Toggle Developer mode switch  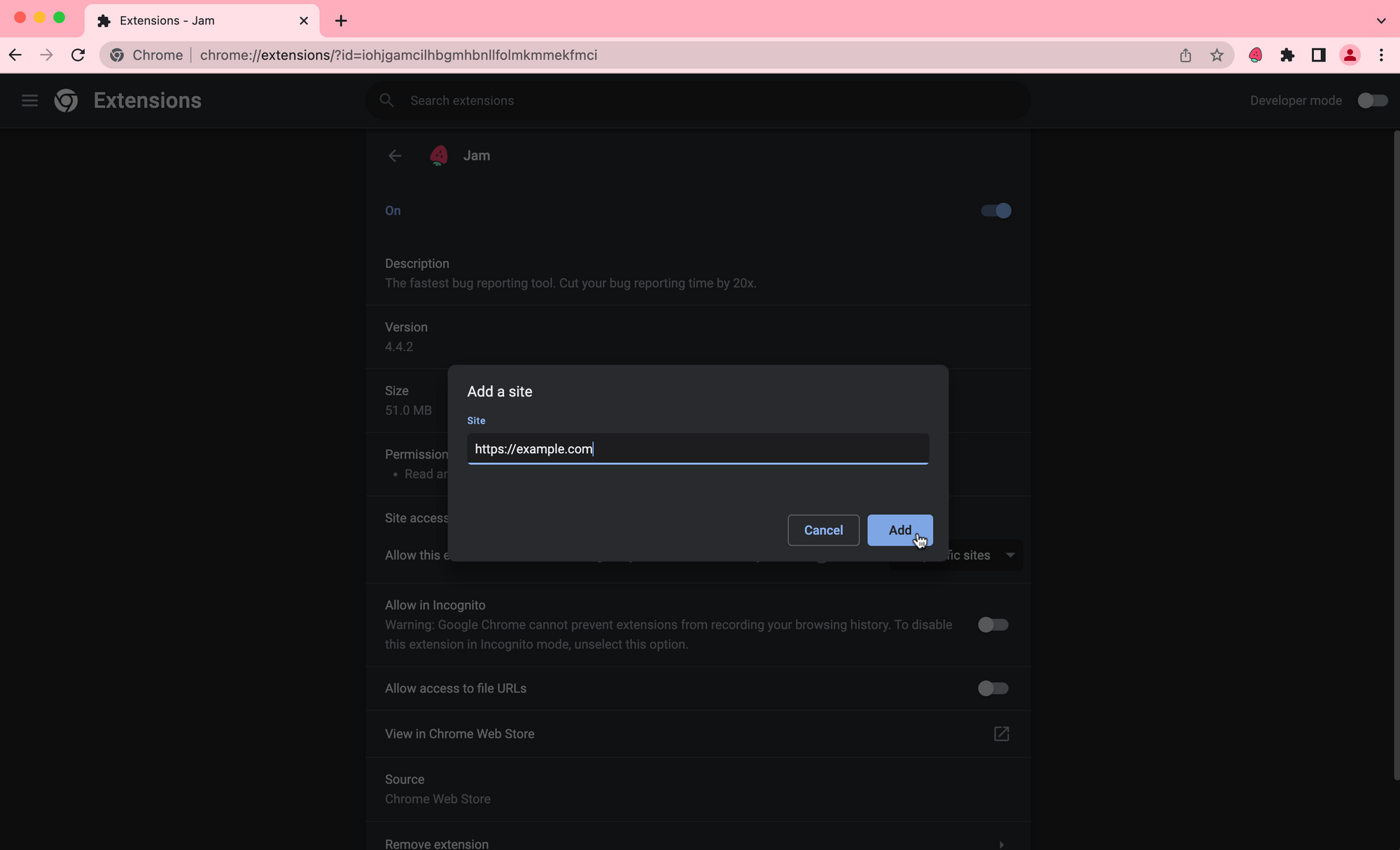(1371, 100)
